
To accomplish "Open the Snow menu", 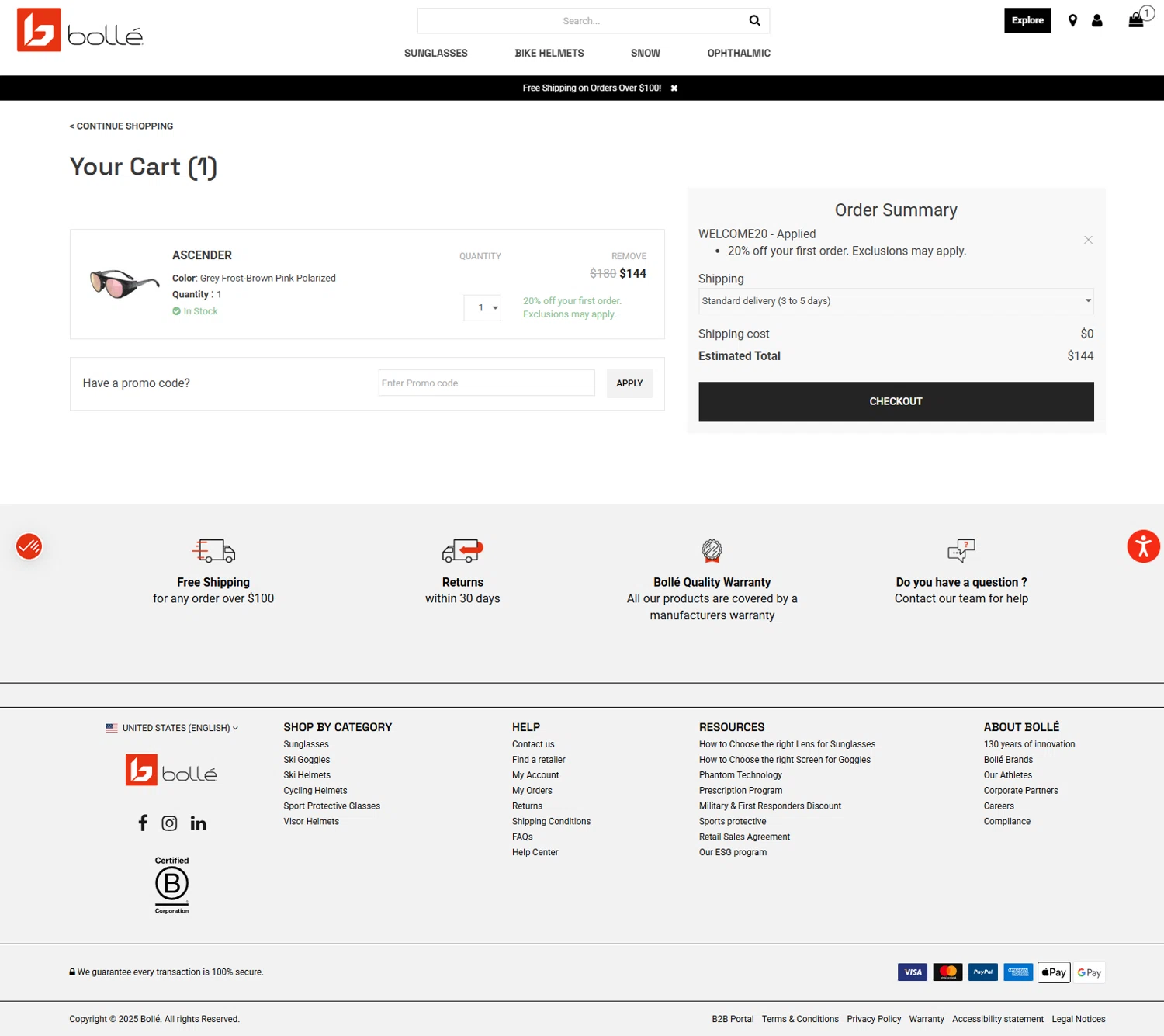I will [x=646, y=53].
